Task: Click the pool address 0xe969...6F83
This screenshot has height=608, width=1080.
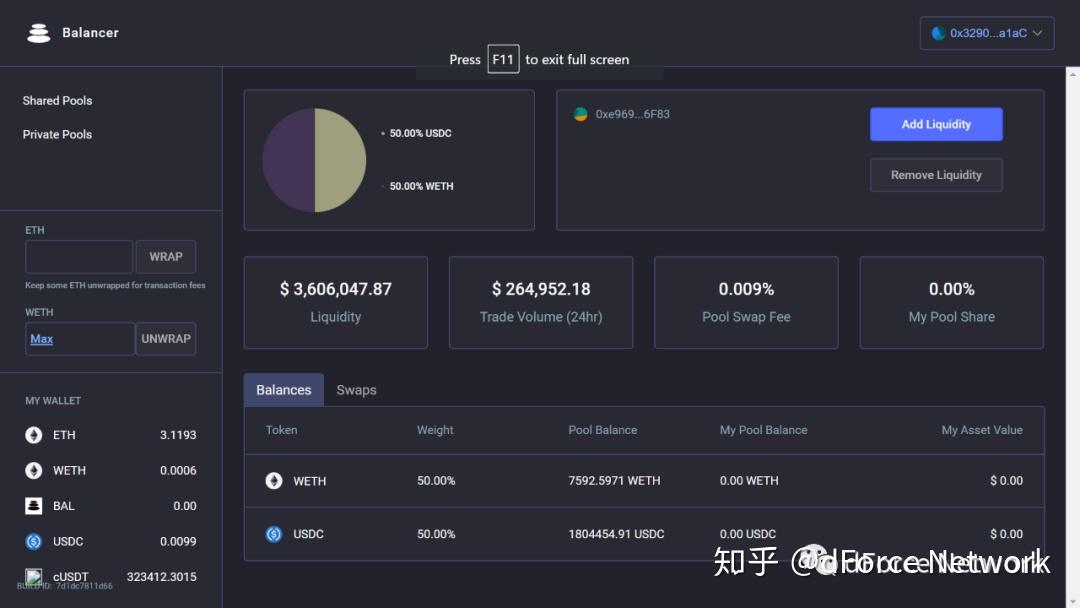Action: 632,114
